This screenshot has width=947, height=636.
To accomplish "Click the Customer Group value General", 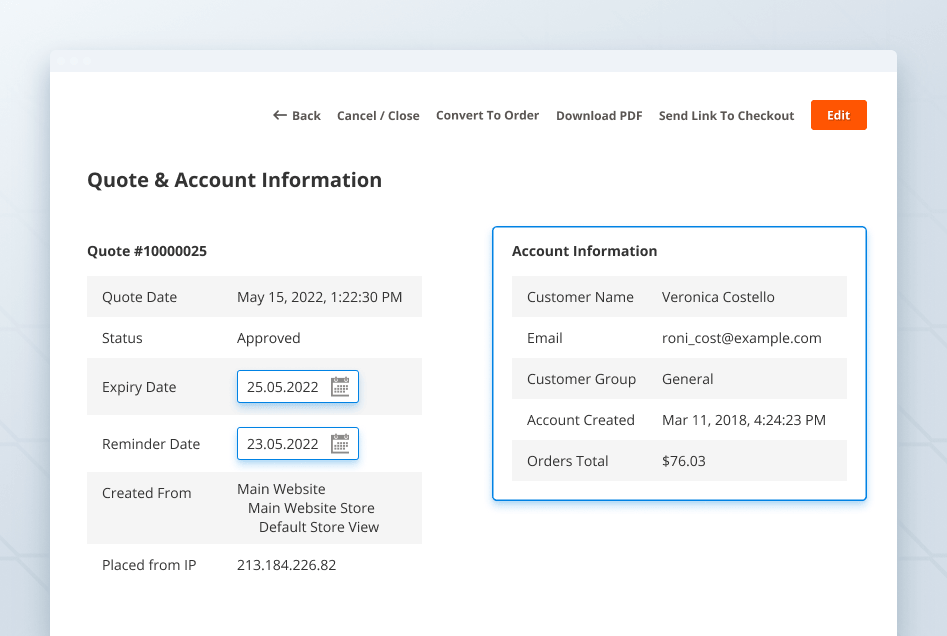I will [x=686, y=378].
